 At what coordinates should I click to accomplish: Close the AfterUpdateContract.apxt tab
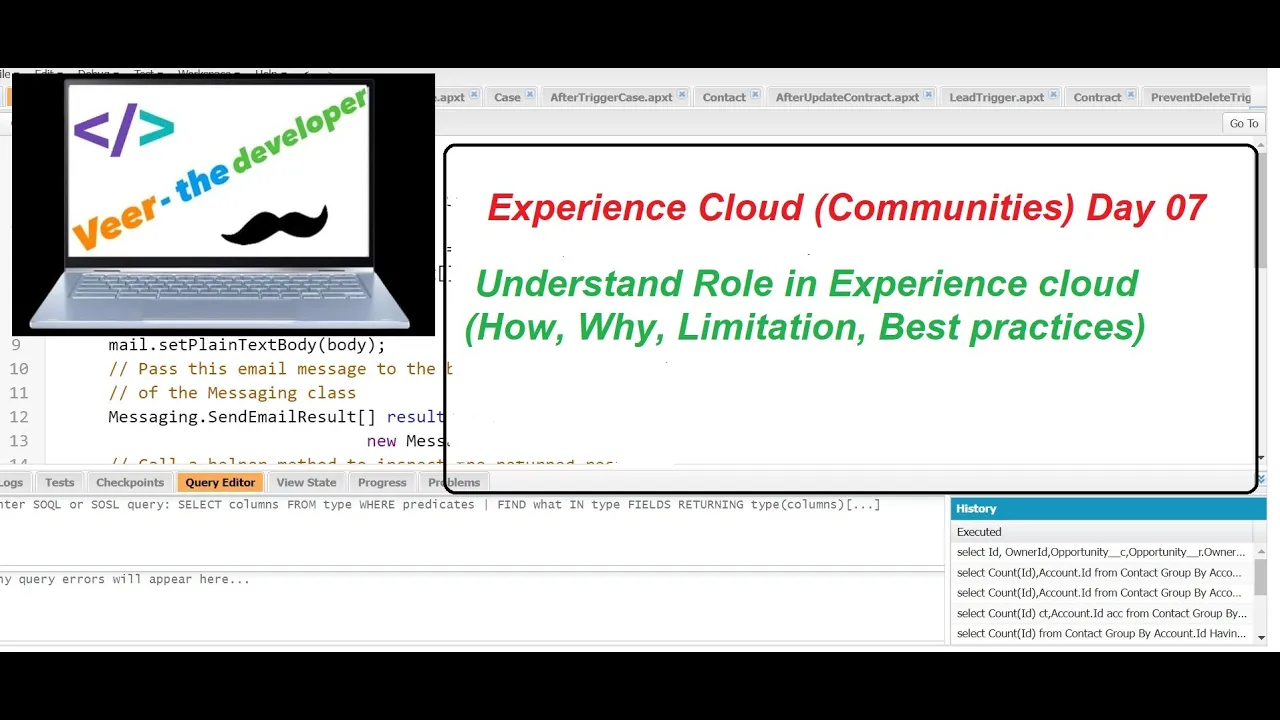tap(929, 96)
